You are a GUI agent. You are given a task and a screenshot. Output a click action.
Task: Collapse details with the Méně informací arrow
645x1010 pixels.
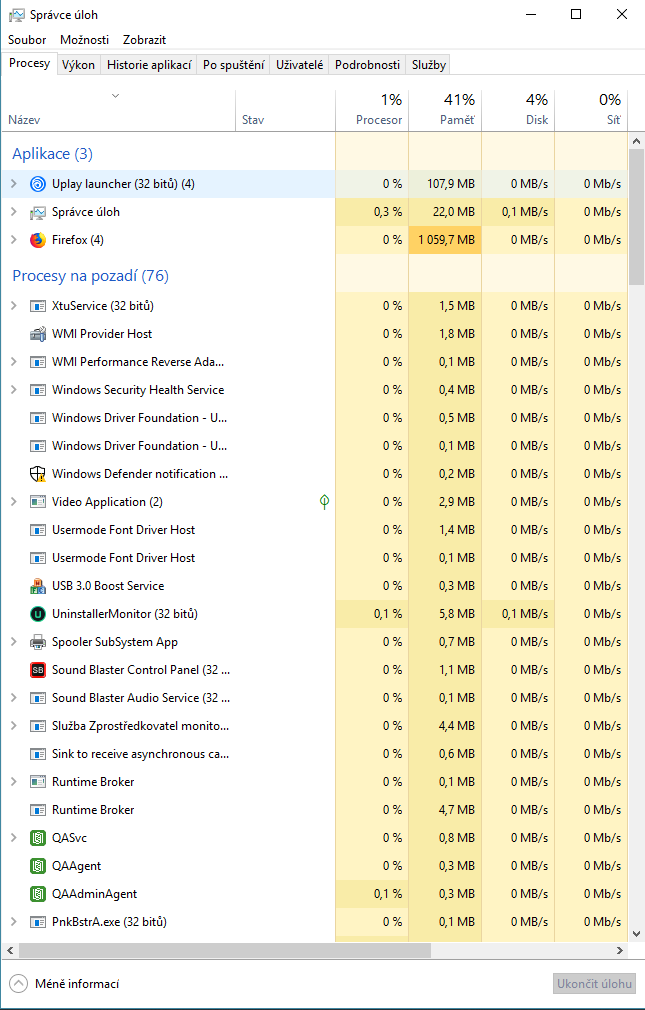point(19,984)
